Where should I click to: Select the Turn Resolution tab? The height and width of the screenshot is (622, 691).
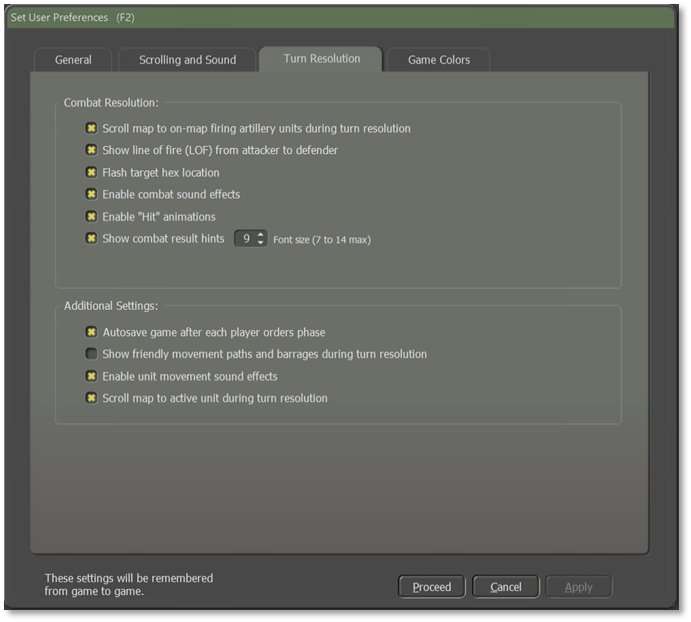click(321, 59)
